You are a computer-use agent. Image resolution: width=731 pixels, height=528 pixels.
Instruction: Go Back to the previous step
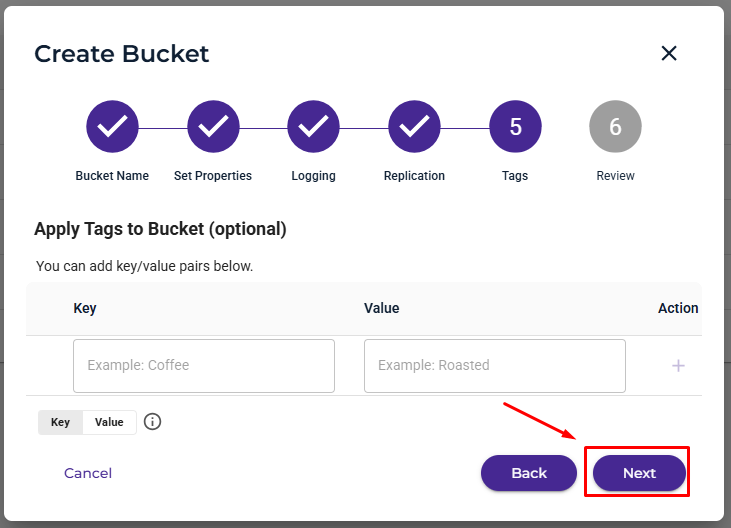pyautogui.click(x=529, y=473)
